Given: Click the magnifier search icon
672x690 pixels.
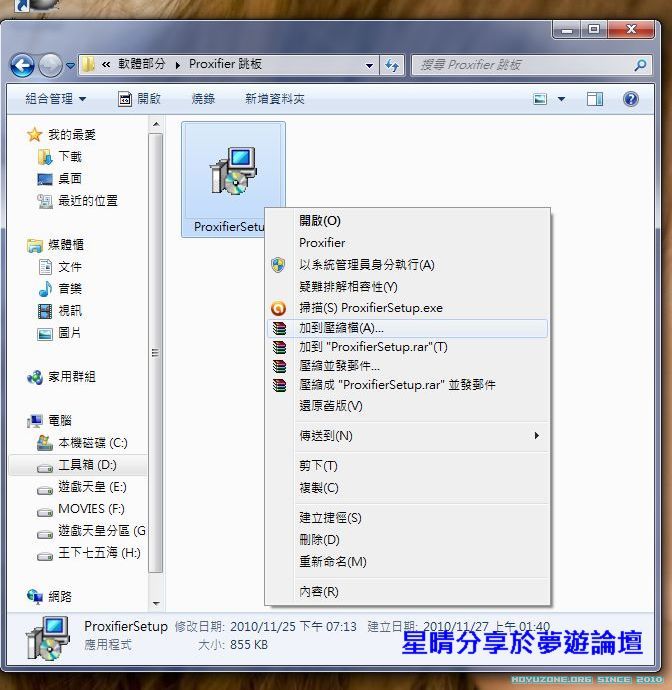Looking at the screenshot, I should tap(640, 65).
